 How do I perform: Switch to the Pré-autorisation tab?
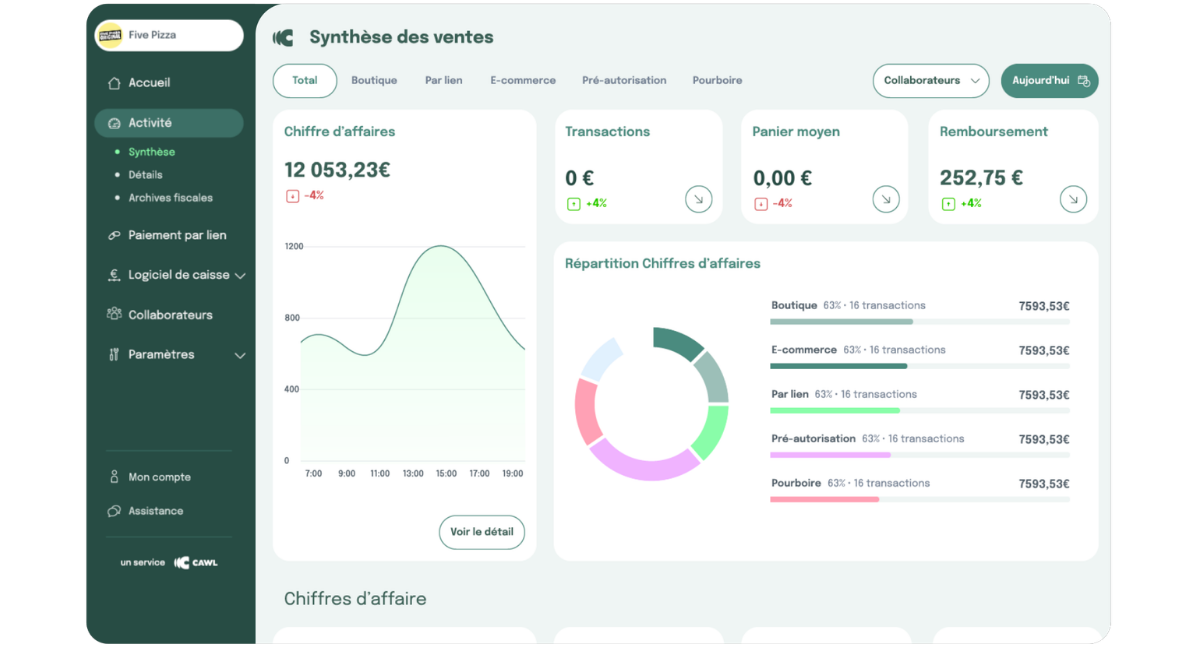coord(624,81)
